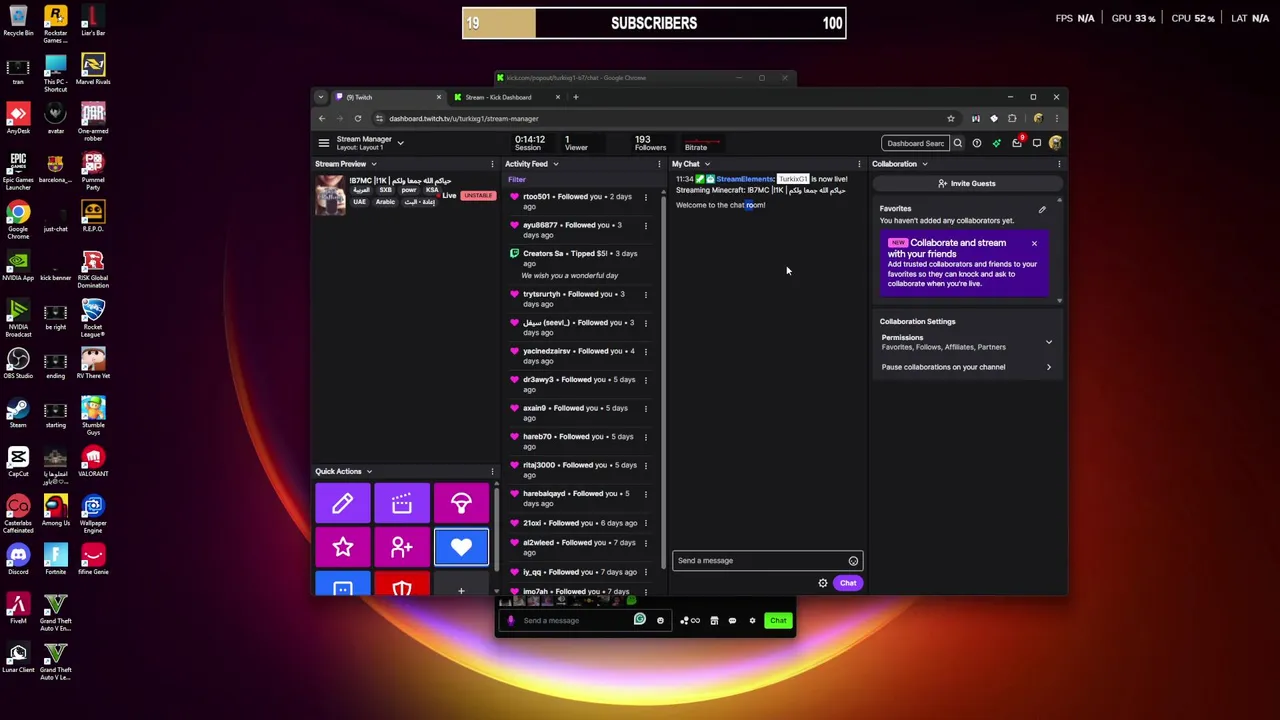The height and width of the screenshot is (720, 1280).
Task: Open Steam desktop shortcut
Action: tap(18, 410)
